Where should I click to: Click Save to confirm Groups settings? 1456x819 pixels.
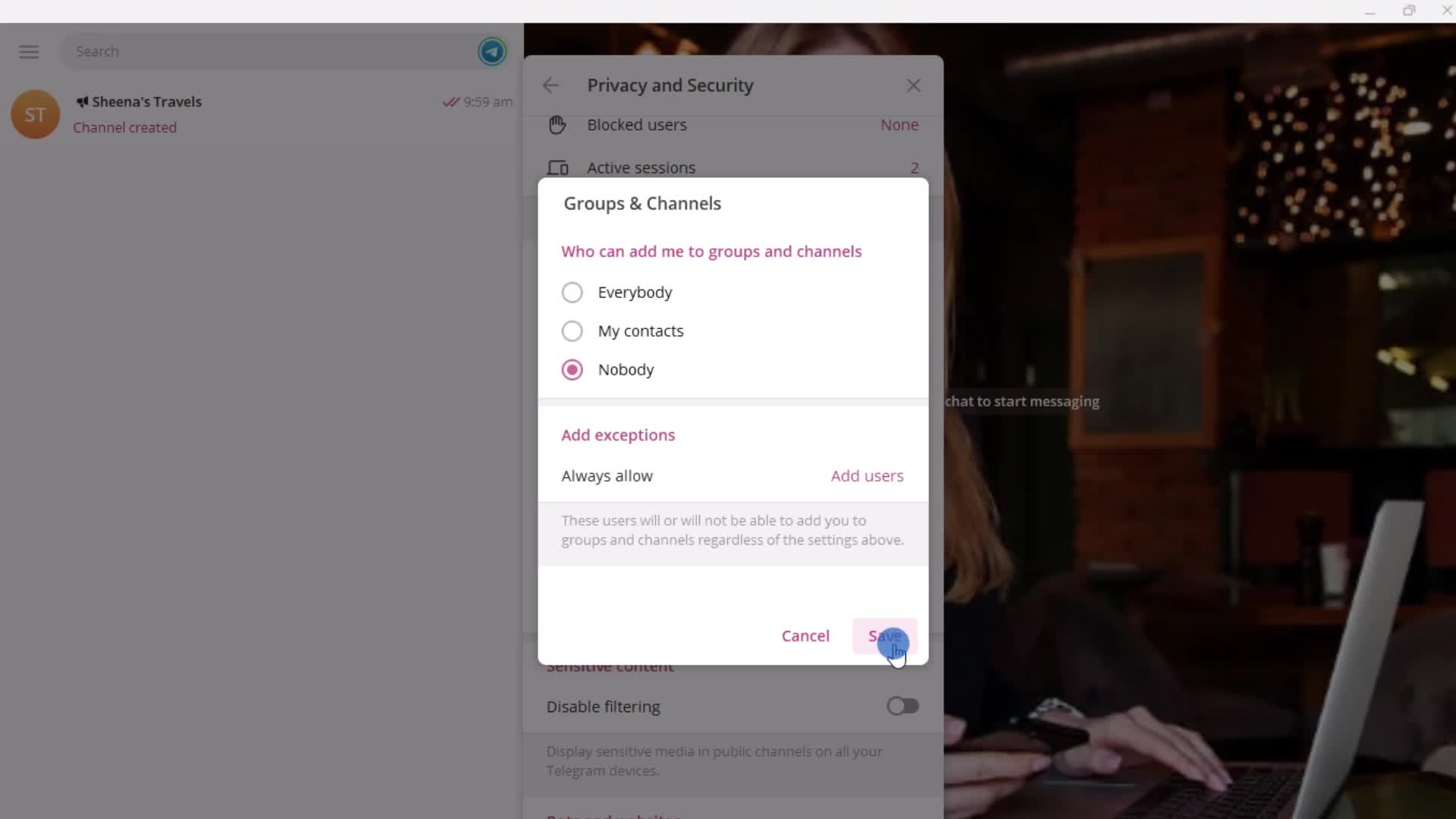point(885,635)
